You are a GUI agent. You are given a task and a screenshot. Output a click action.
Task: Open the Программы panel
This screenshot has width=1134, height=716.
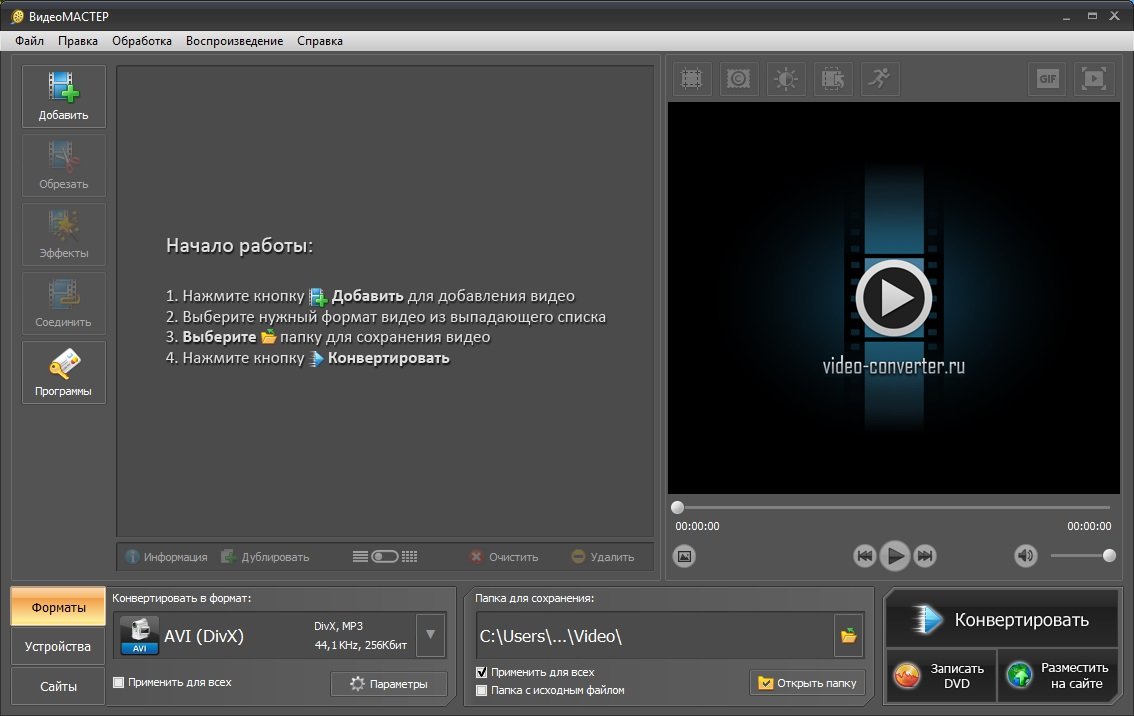click(x=64, y=372)
